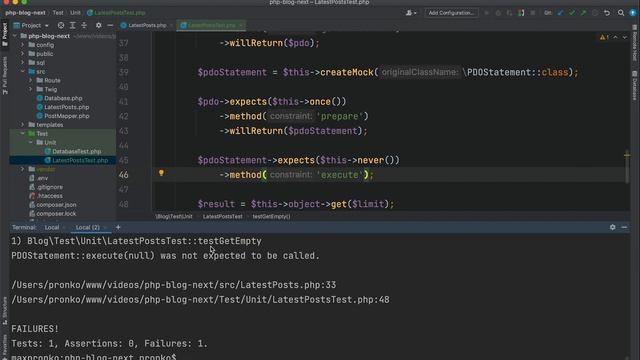Click the Debug bug icon
This screenshot has height=360, width=640.
point(498,13)
